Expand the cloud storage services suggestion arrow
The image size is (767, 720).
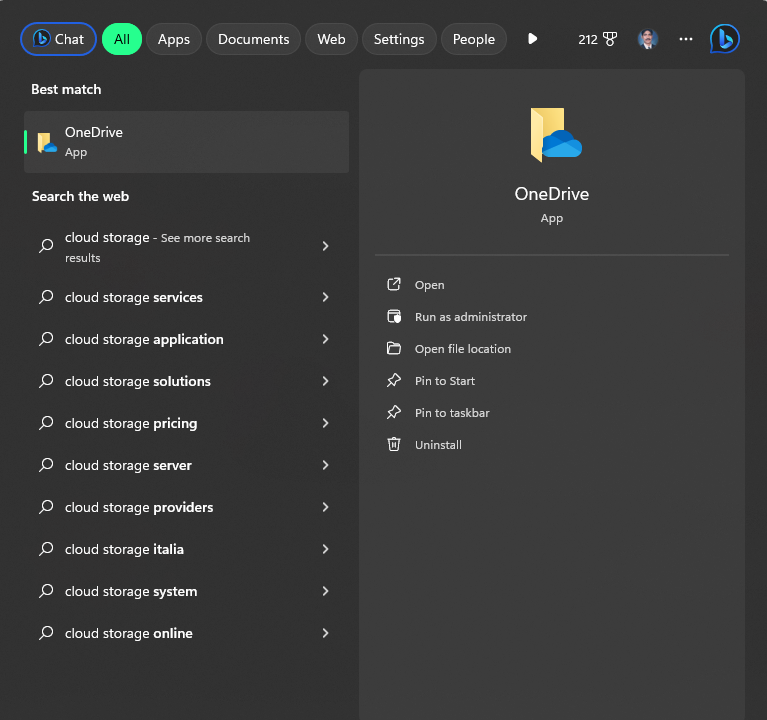click(x=325, y=297)
